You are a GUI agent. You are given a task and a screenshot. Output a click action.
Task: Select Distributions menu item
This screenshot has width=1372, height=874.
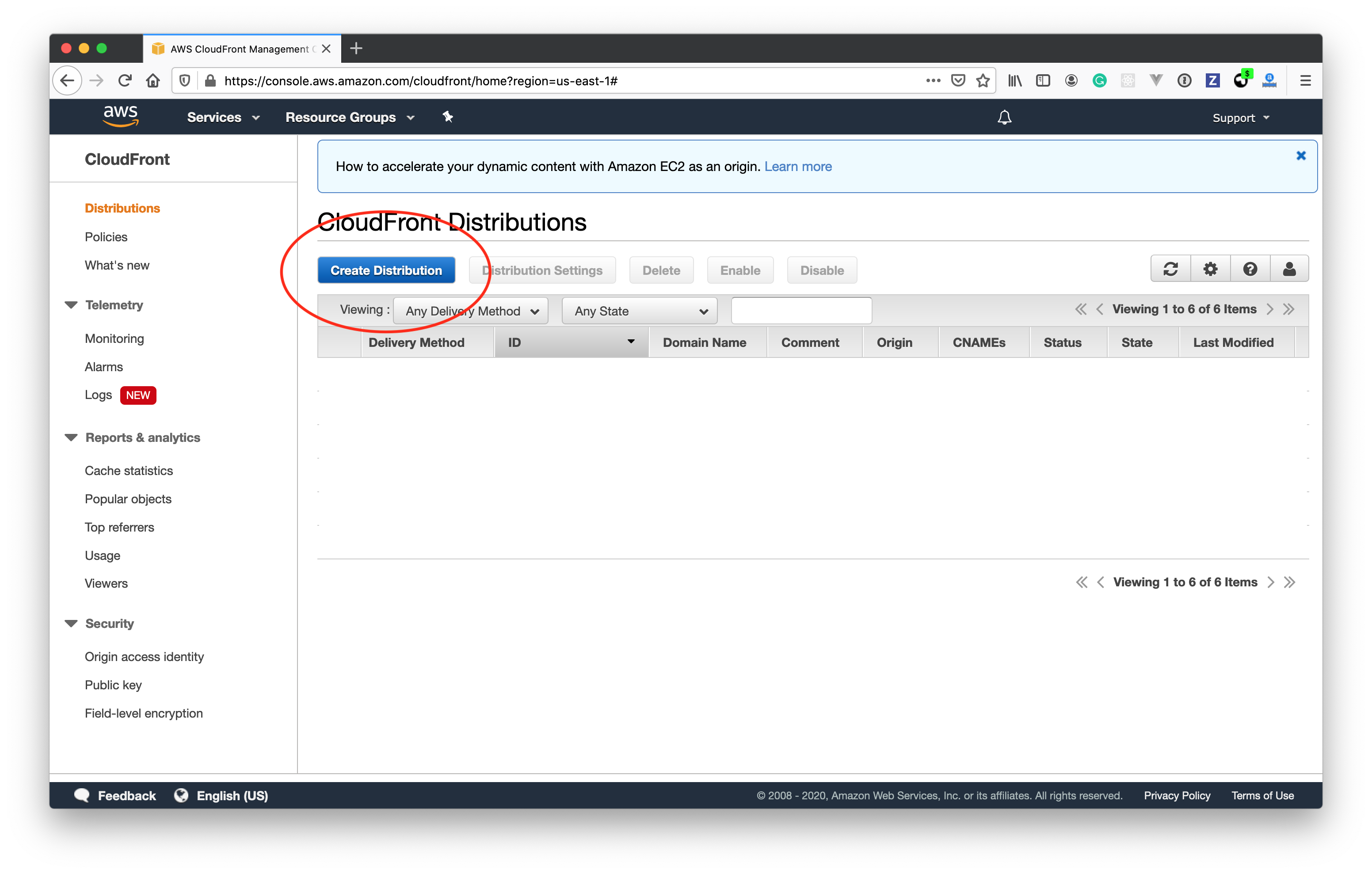(122, 208)
